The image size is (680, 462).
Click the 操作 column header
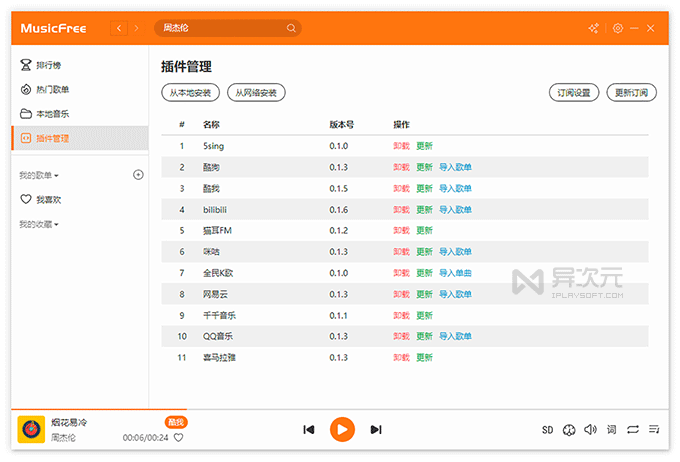[x=401, y=125]
